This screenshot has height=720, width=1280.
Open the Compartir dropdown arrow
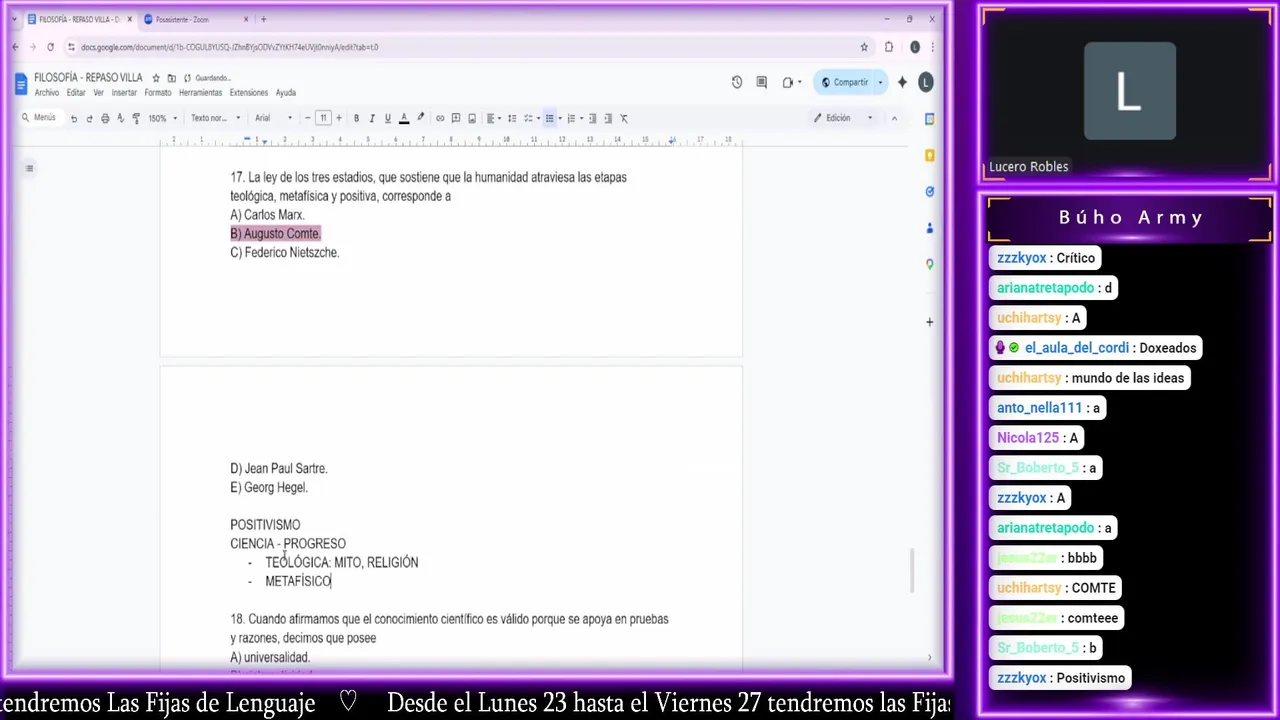point(880,82)
